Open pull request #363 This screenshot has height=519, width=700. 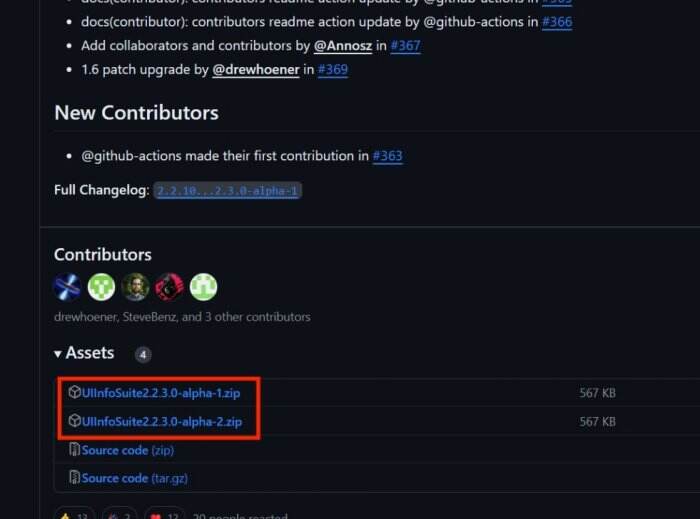click(387, 156)
